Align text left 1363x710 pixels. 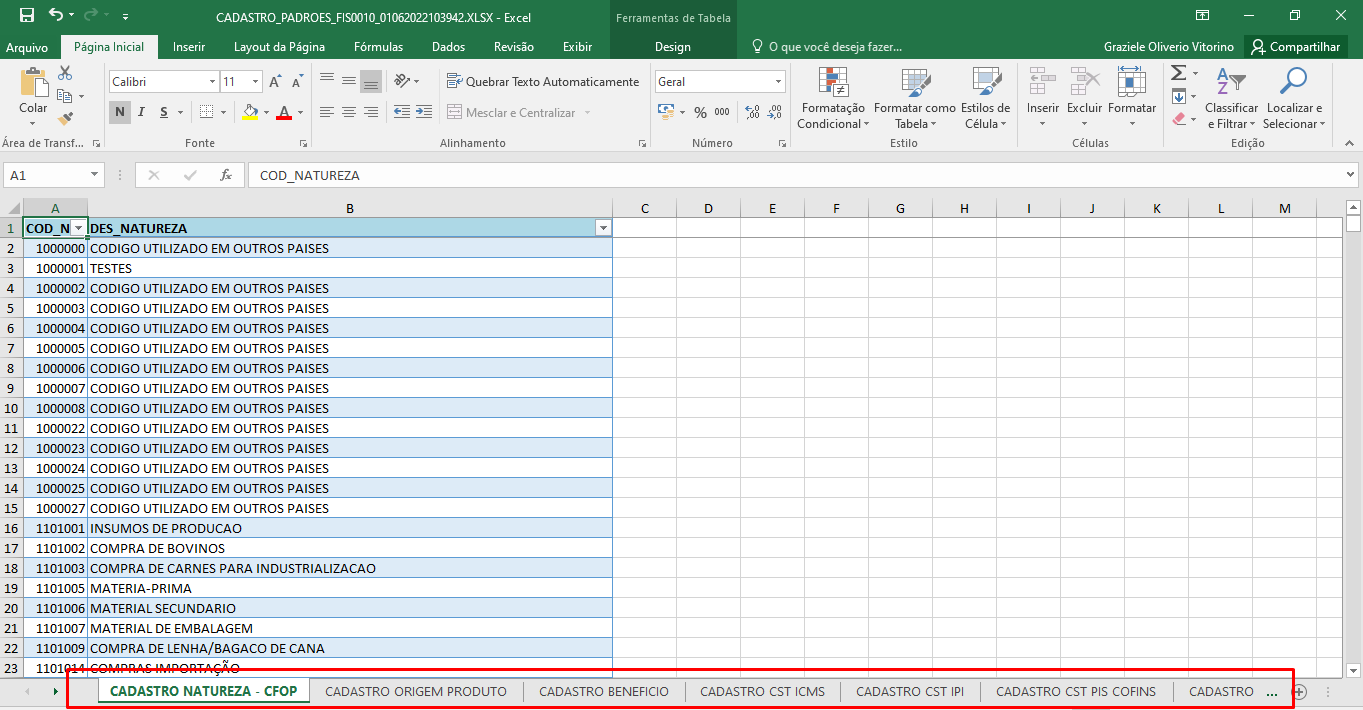[x=327, y=112]
